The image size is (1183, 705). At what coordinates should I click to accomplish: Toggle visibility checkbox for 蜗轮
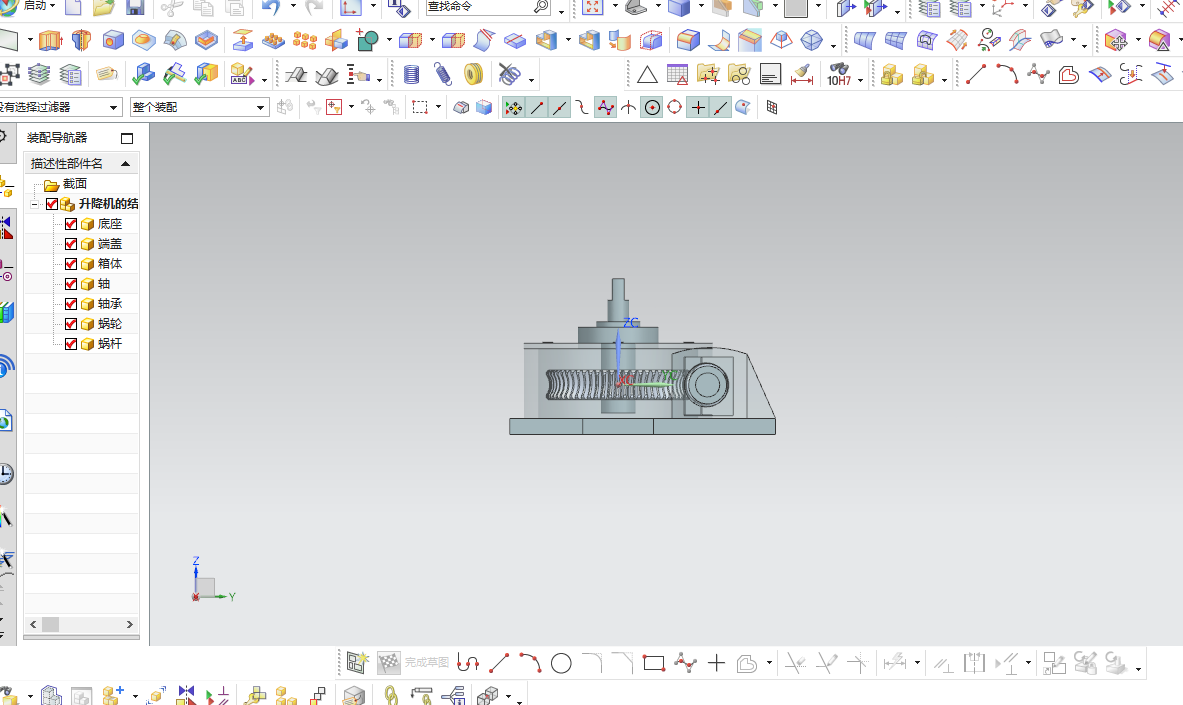(x=71, y=324)
